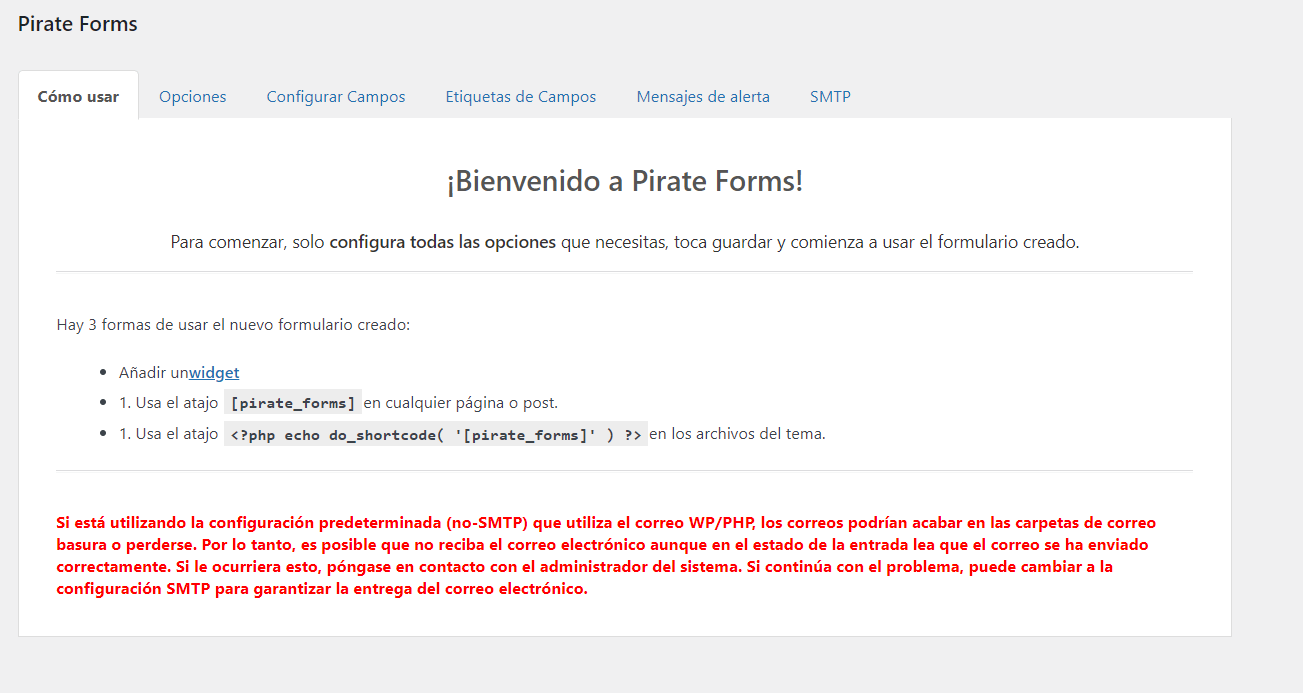Click the ¡Bienvenido a Pirate Forms! heading
1303x693 pixels.
[625, 182]
